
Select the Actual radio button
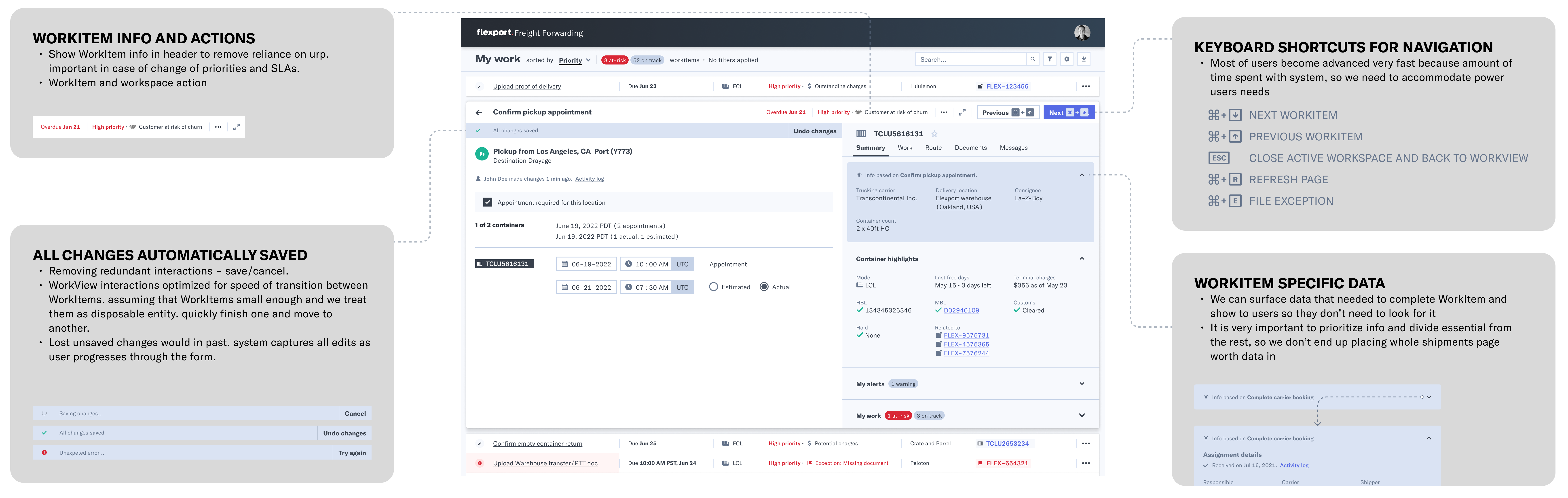tap(764, 287)
